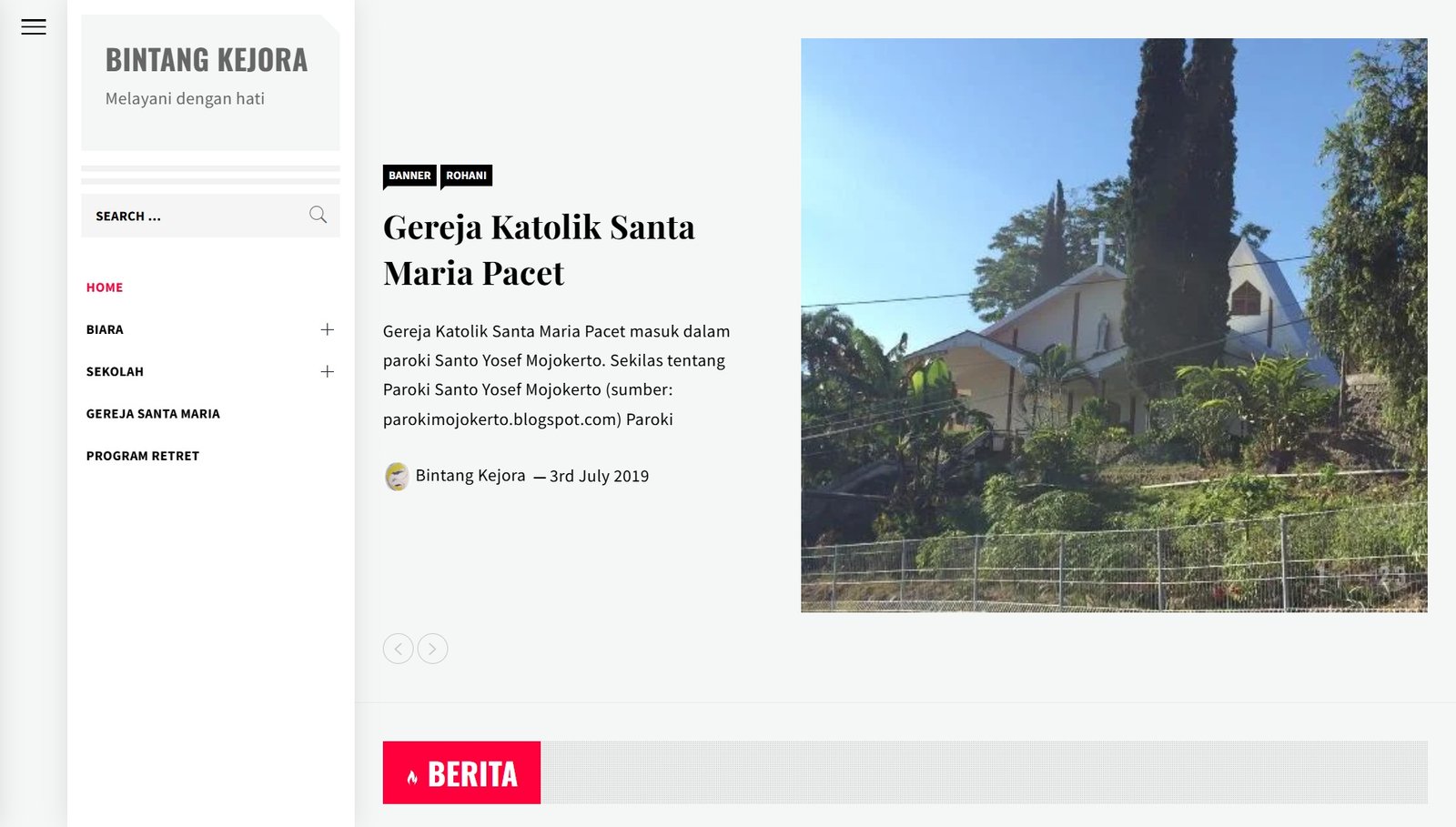Click the flame icon beside BERITA
This screenshot has width=1456, height=827.
(412, 776)
